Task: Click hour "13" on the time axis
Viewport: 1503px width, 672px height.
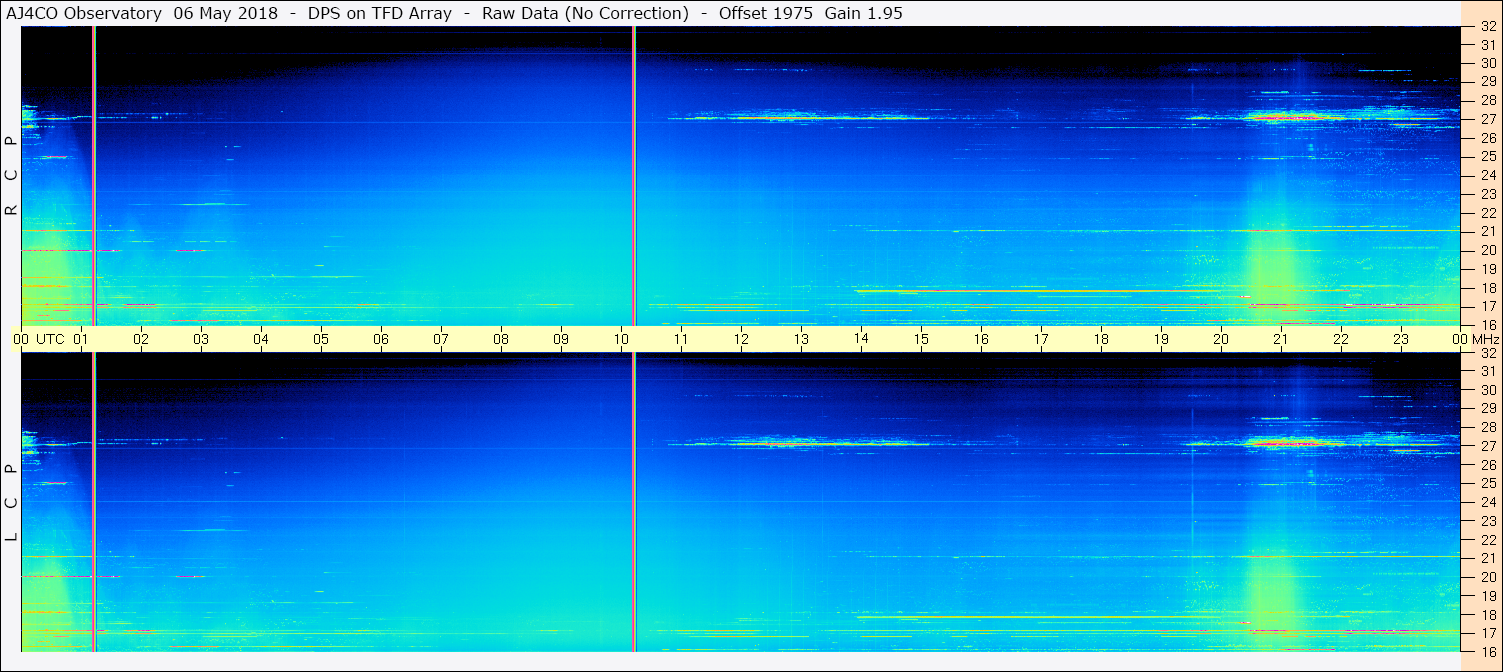Action: pos(801,339)
